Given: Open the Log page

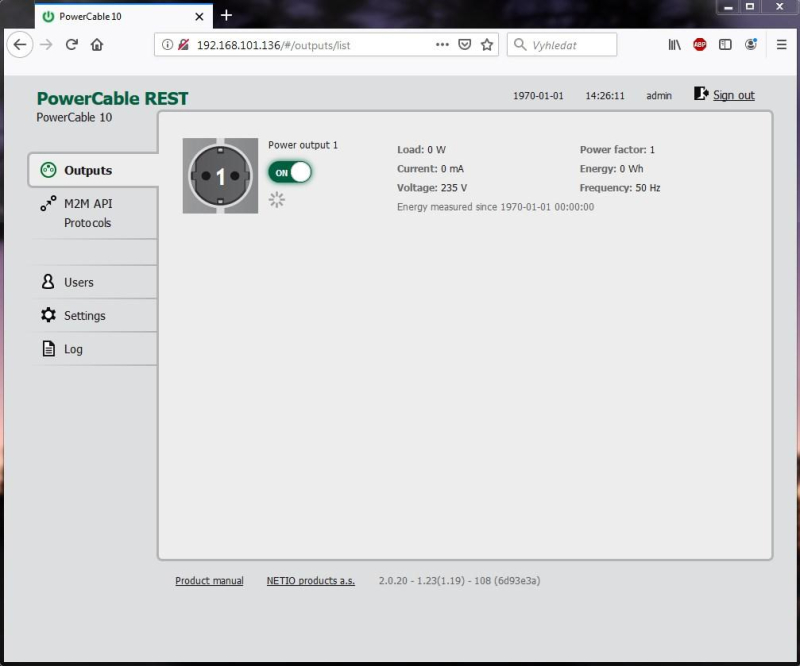Looking at the screenshot, I should tap(73, 350).
